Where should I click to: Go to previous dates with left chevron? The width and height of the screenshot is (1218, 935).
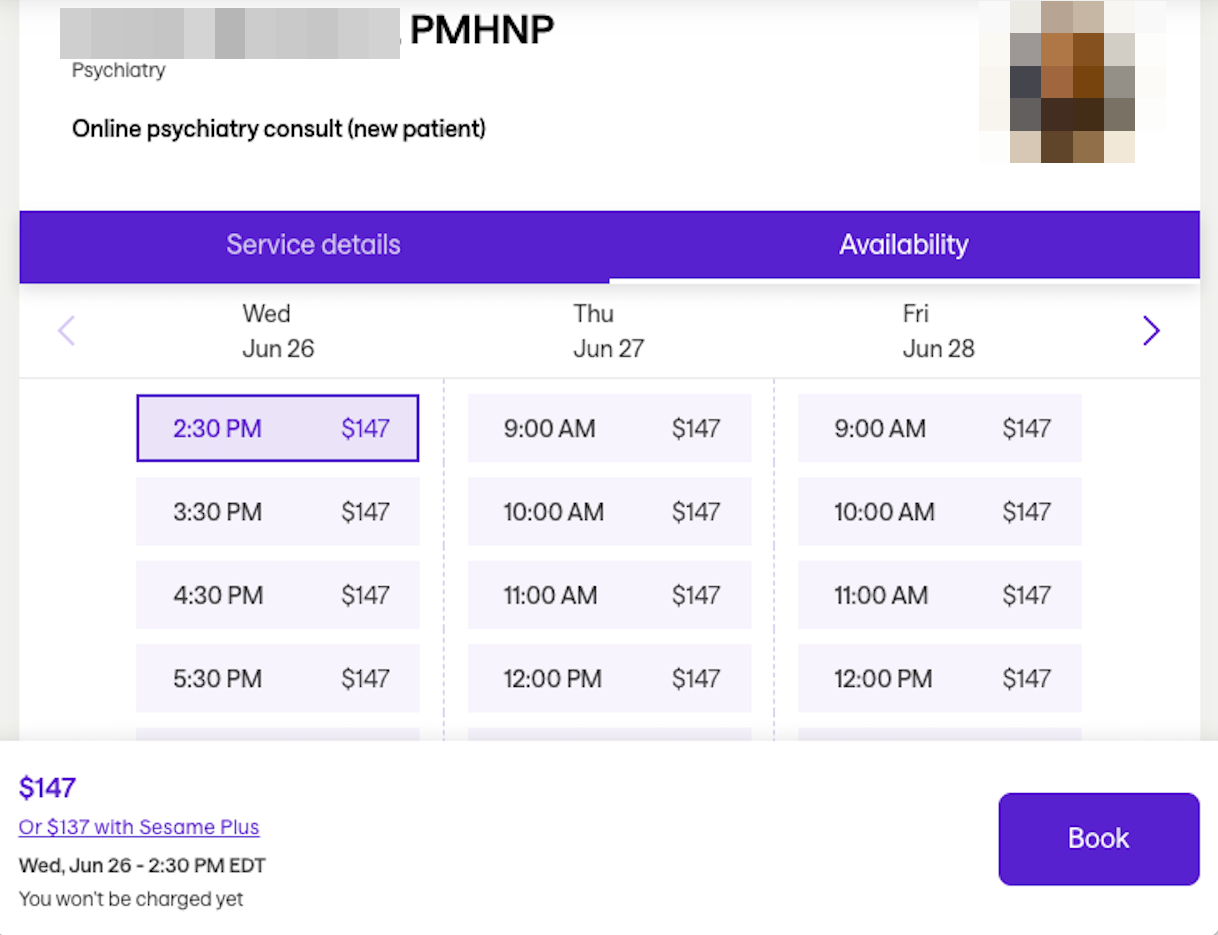coord(67,331)
